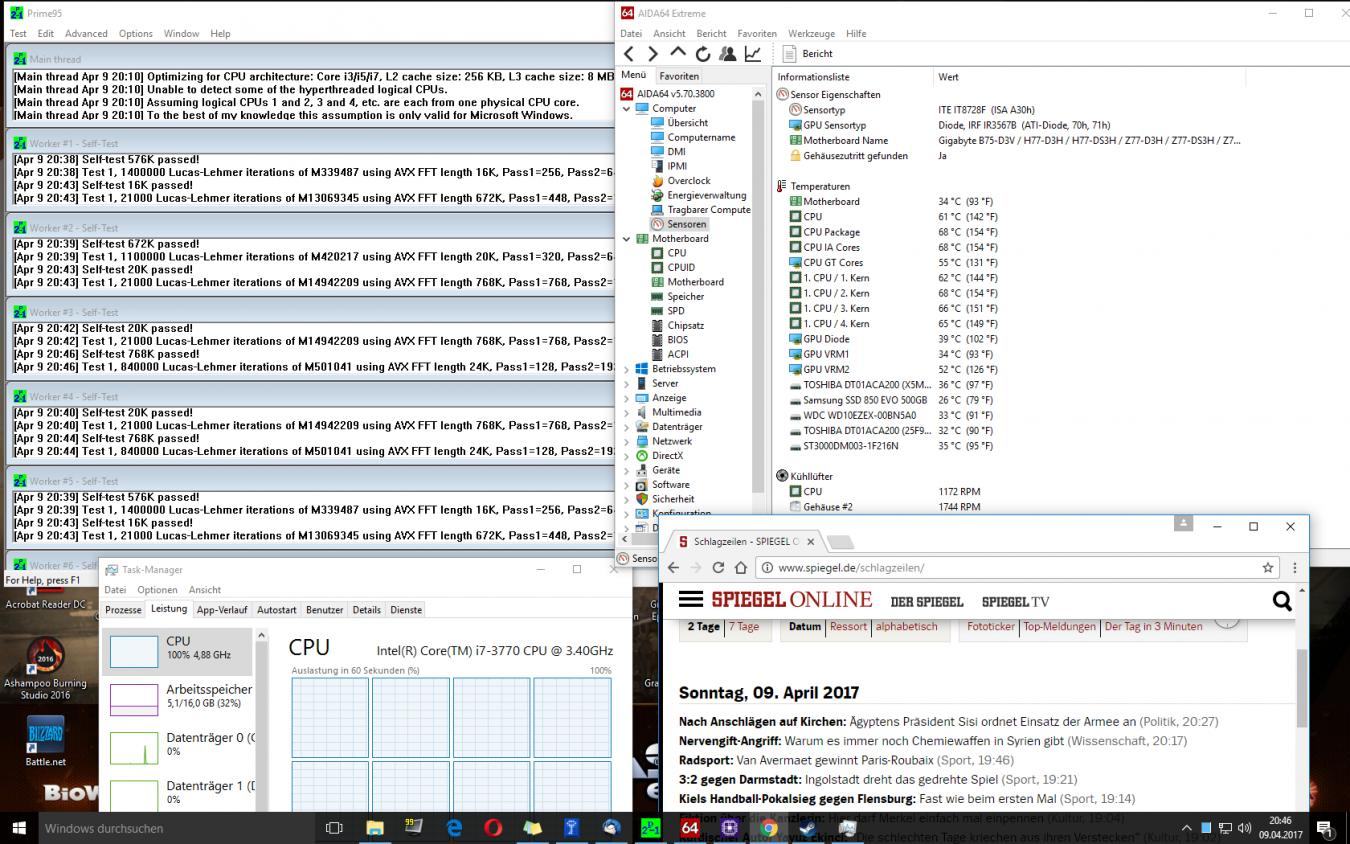
Task: Open AIDA64 user management icon
Action: [x=728, y=54]
